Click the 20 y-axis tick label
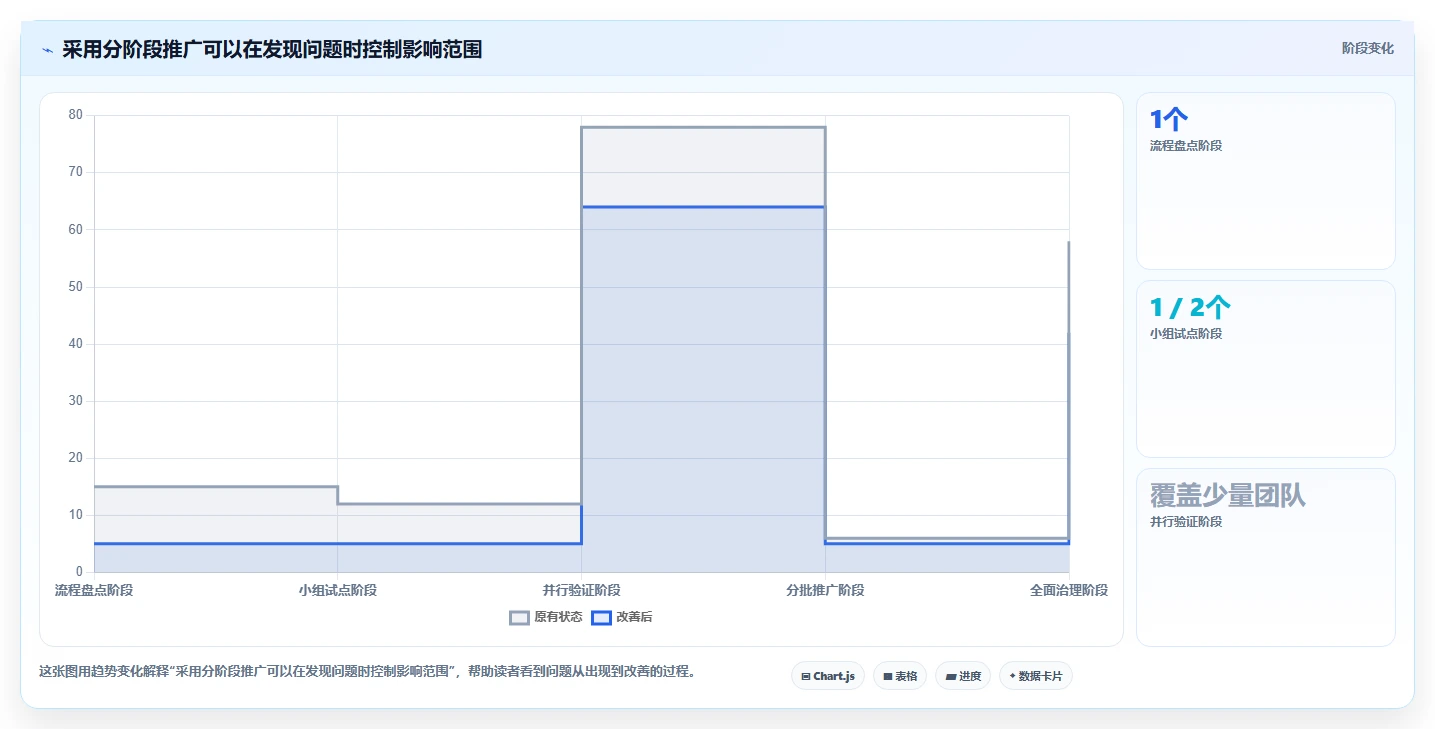1435x729 pixels. (x=76, y=457)
